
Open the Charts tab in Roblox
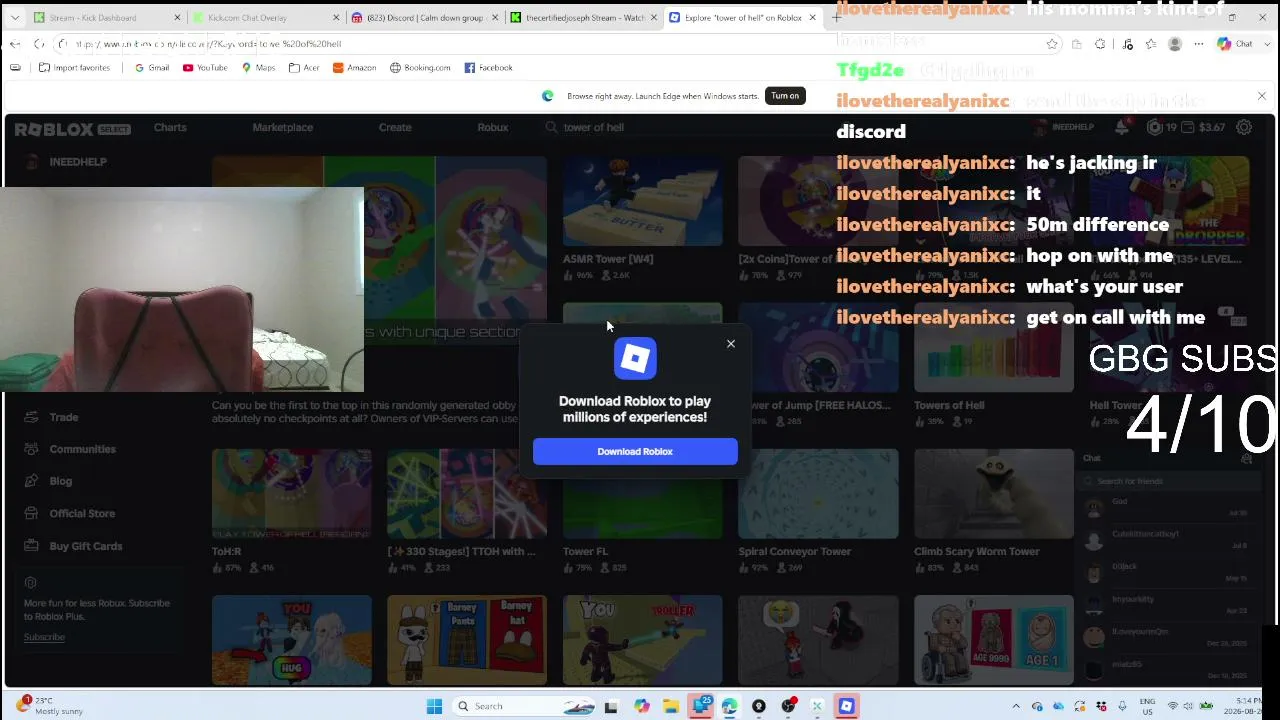(x=170, y=127)
